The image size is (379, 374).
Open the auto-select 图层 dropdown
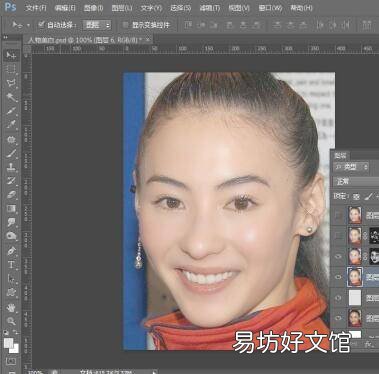[x=97, y=25]
